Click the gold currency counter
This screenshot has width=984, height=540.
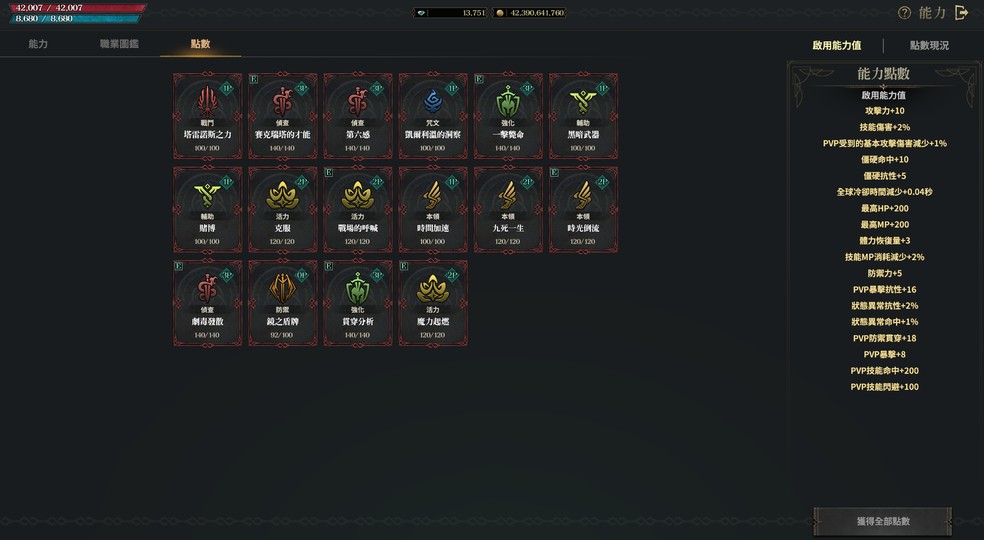pos(529,13)
